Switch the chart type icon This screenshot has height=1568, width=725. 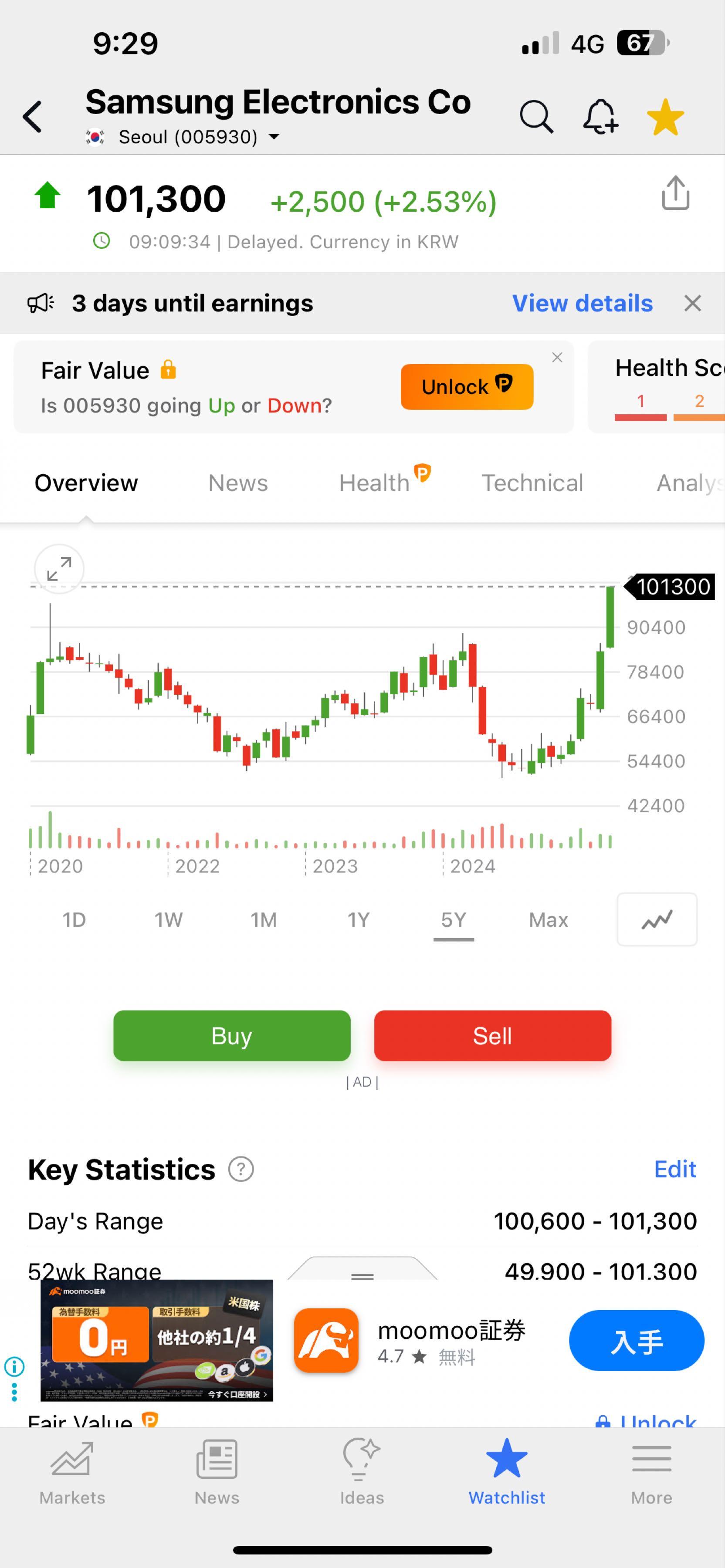(657, 919)
